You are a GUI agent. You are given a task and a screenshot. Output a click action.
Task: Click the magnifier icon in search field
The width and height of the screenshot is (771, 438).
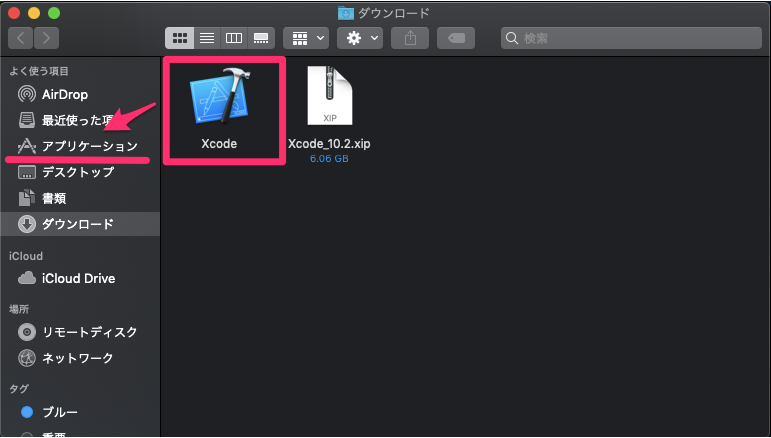coord(512,38)
